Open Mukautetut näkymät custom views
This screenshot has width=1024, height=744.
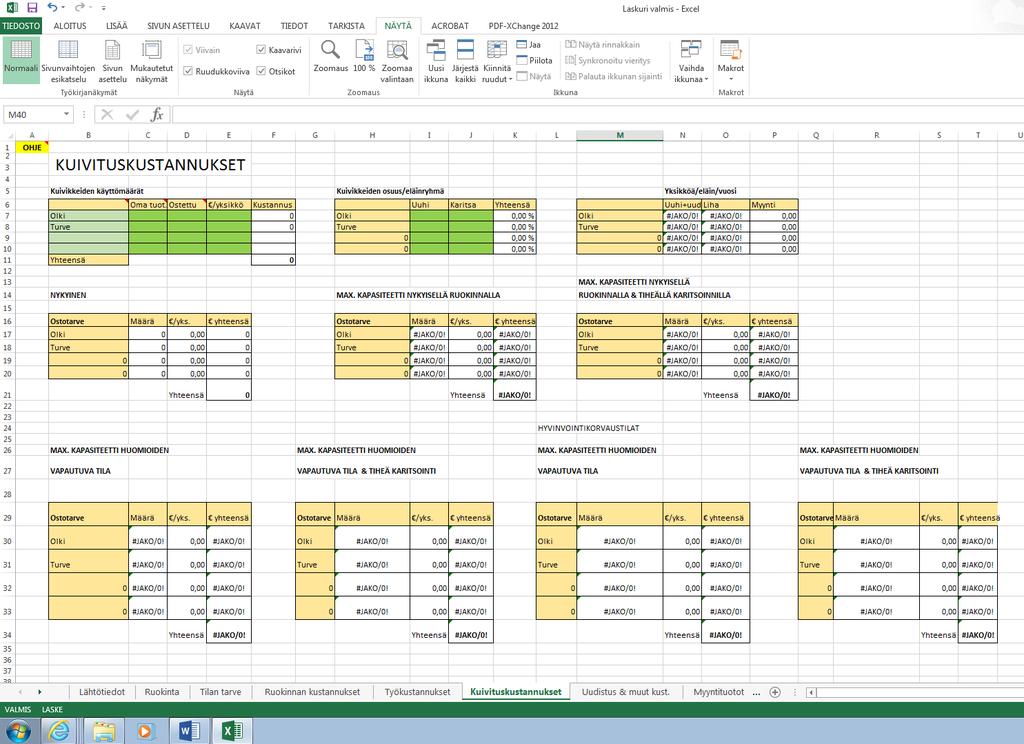[152, 60]
